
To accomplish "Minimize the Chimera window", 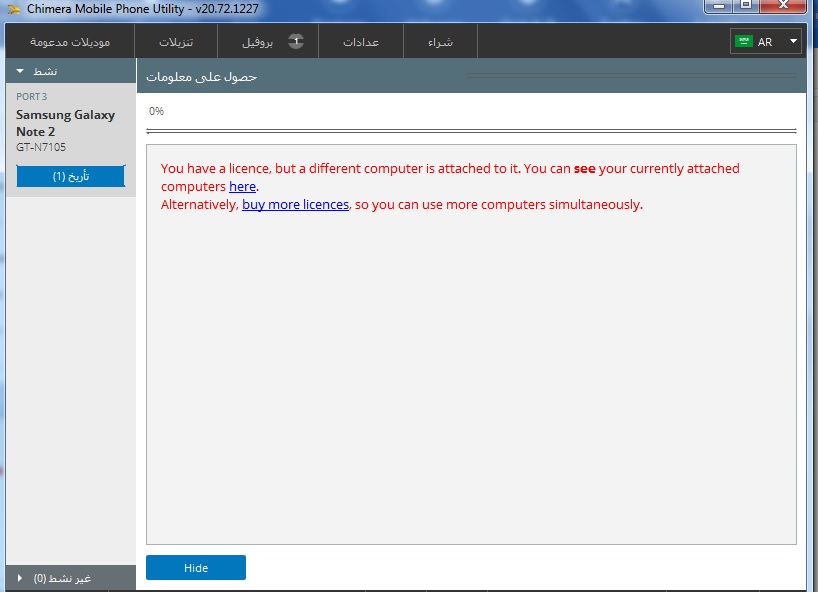I will click(x=719, y=5).
